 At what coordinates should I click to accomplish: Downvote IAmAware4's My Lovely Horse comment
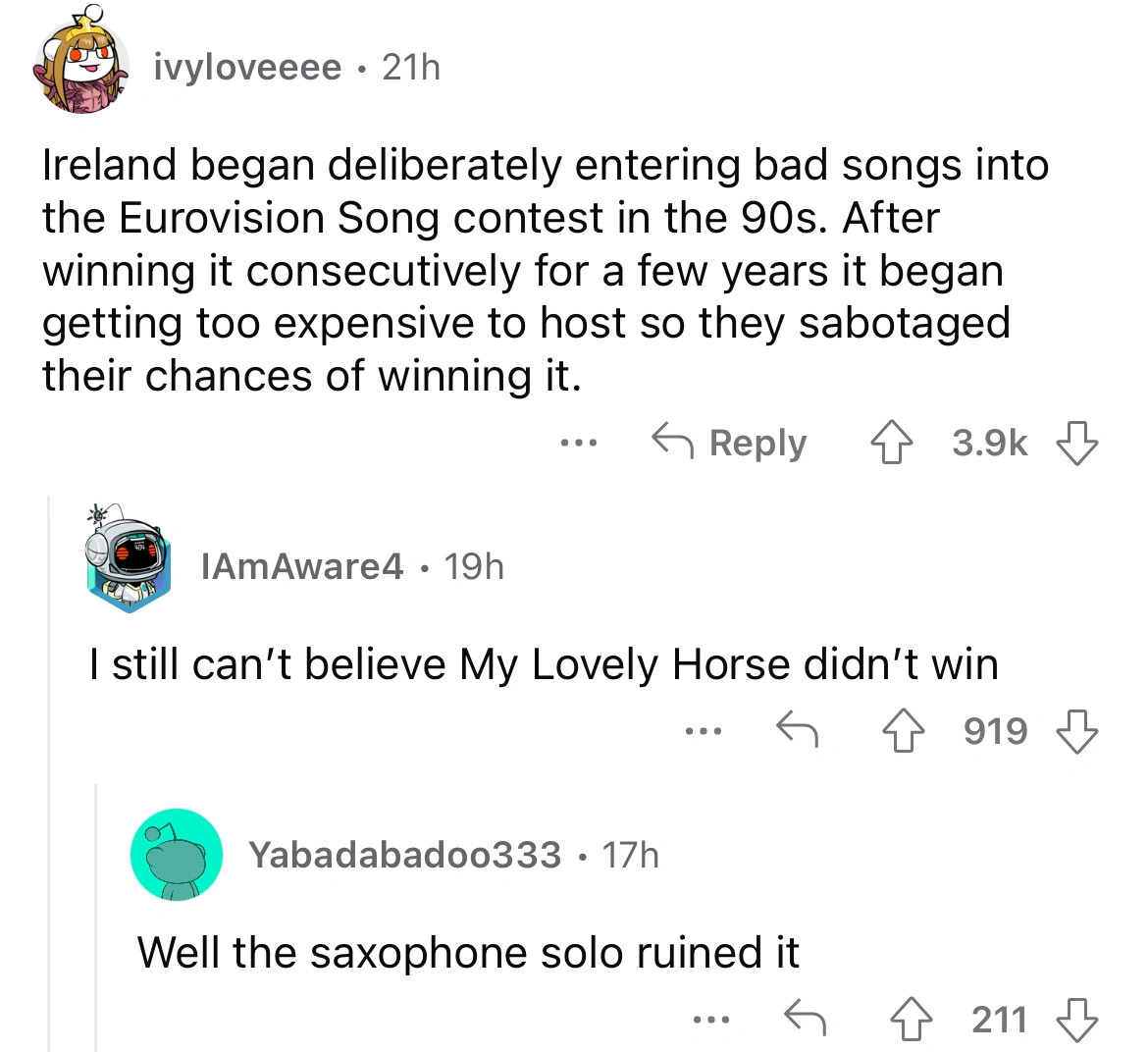click(x=1077, y=731)
